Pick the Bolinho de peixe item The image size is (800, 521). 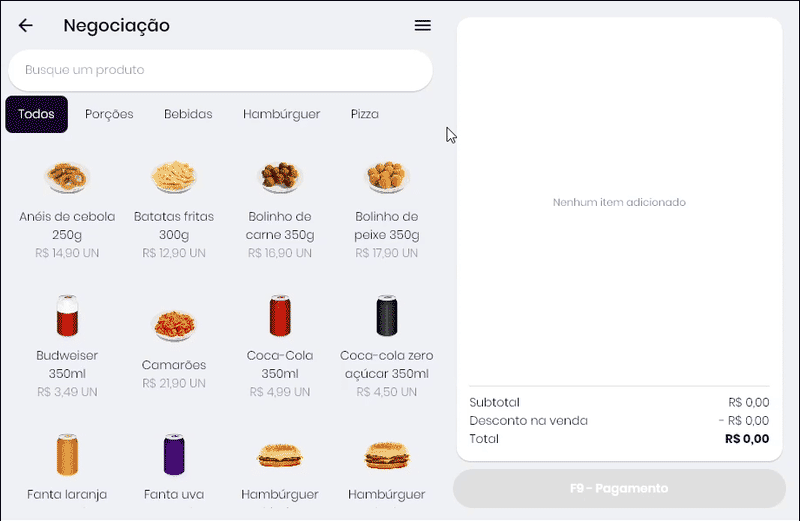387,177
